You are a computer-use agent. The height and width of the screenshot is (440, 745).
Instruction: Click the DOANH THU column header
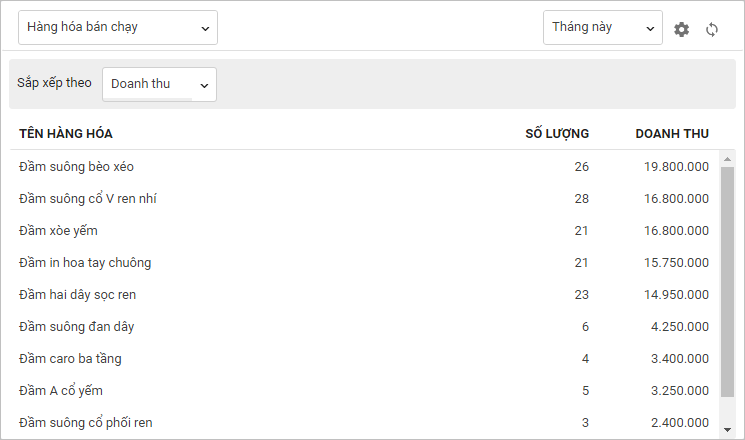pos(672,134)
